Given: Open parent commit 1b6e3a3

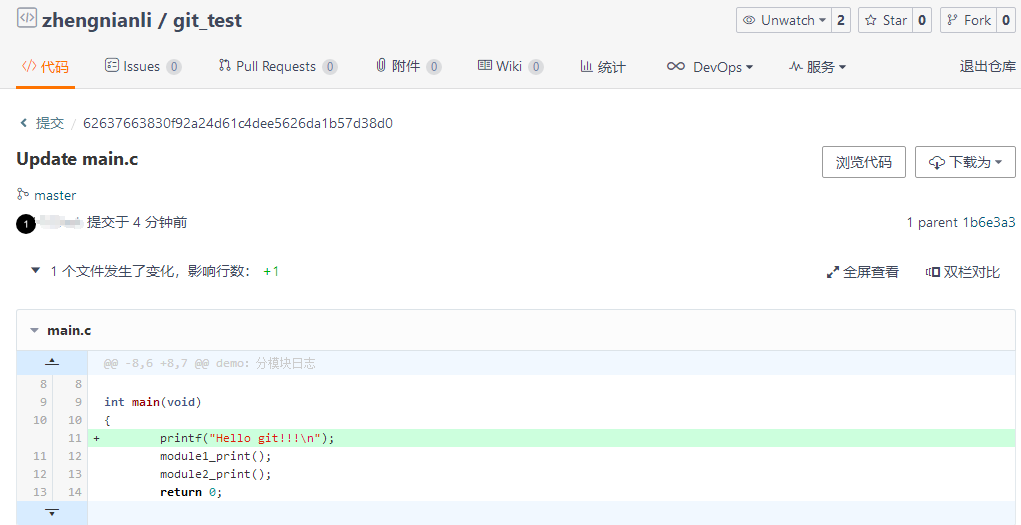Looking at the screenshot, I should pyautogui.click(x=988, y=222).
